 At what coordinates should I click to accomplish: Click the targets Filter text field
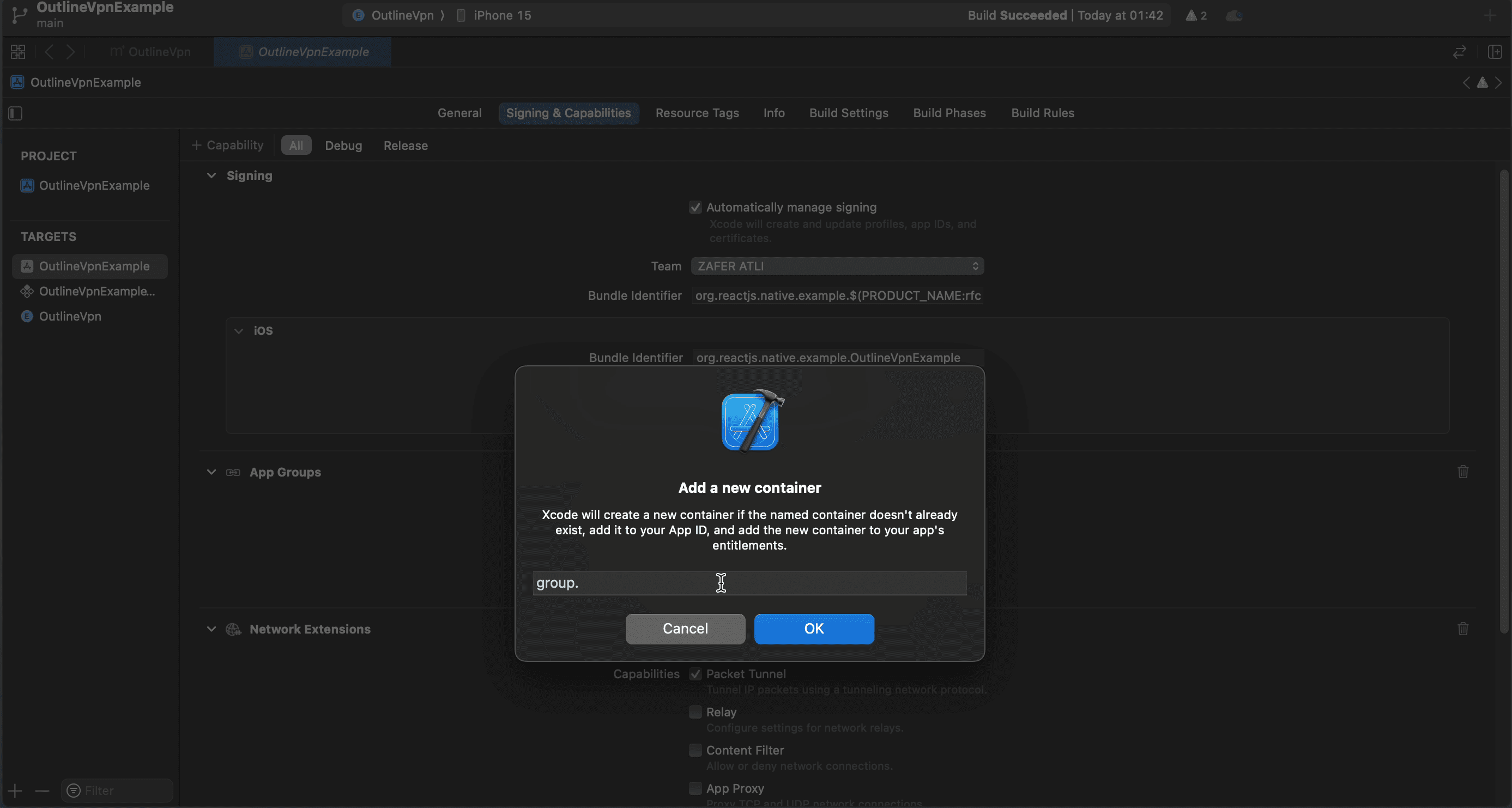[x=117, y=791]
